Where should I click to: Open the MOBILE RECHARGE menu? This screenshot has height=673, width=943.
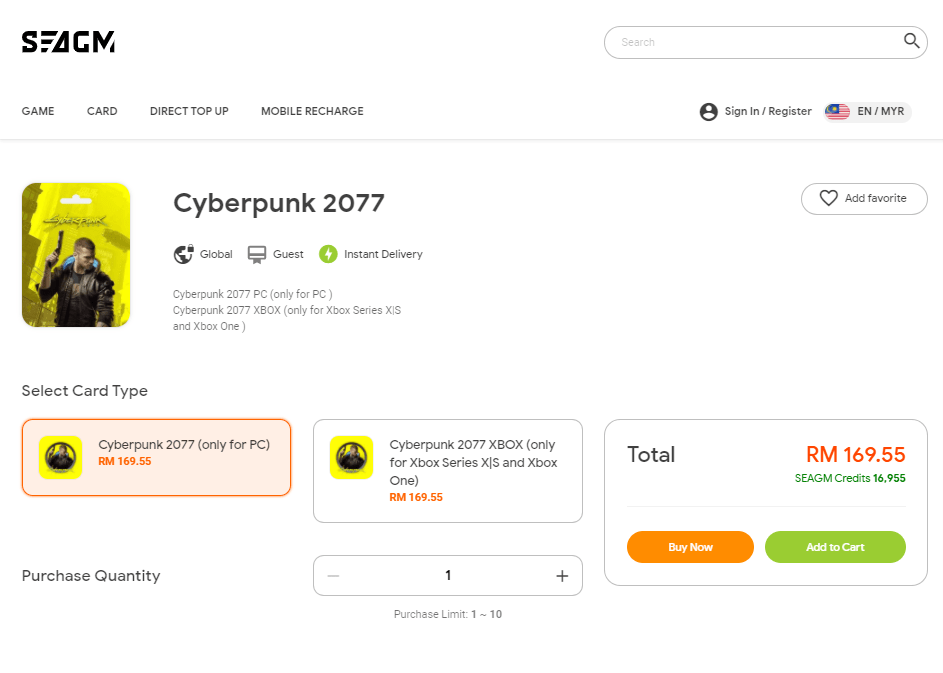(x=312, y=111)
